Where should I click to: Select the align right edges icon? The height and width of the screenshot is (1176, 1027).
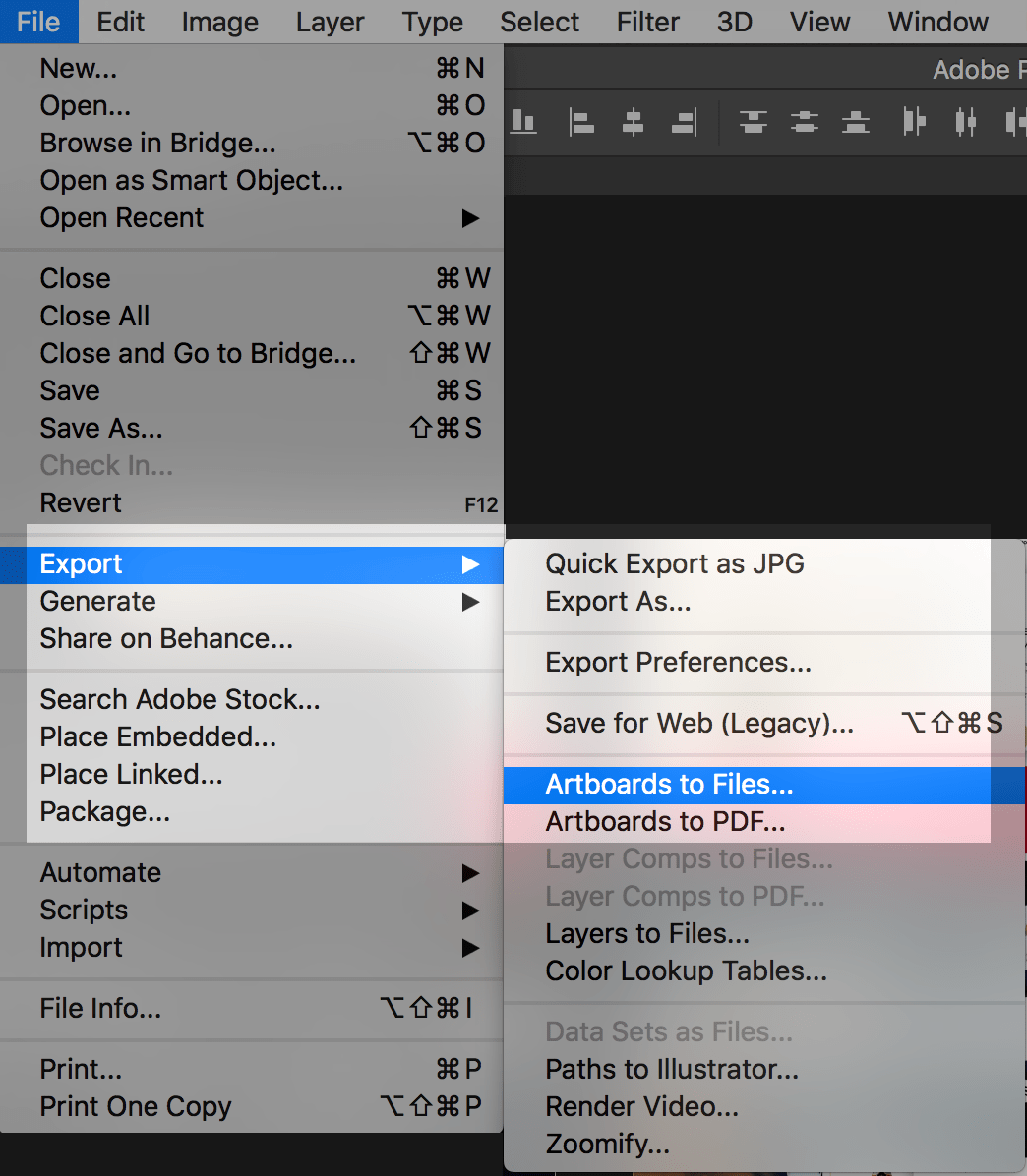(x=684, y=122)
